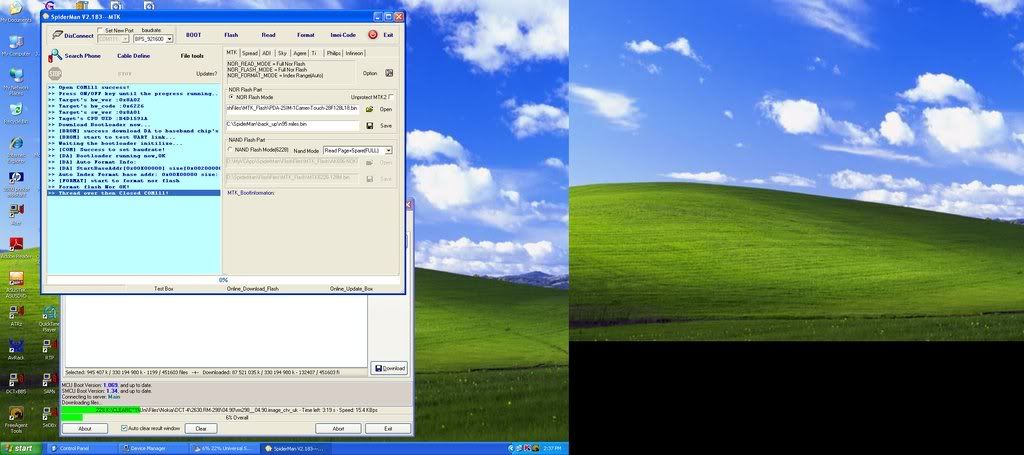1024x455 pixels.
Task: Click the Test Box link
Action: point(164,289)
